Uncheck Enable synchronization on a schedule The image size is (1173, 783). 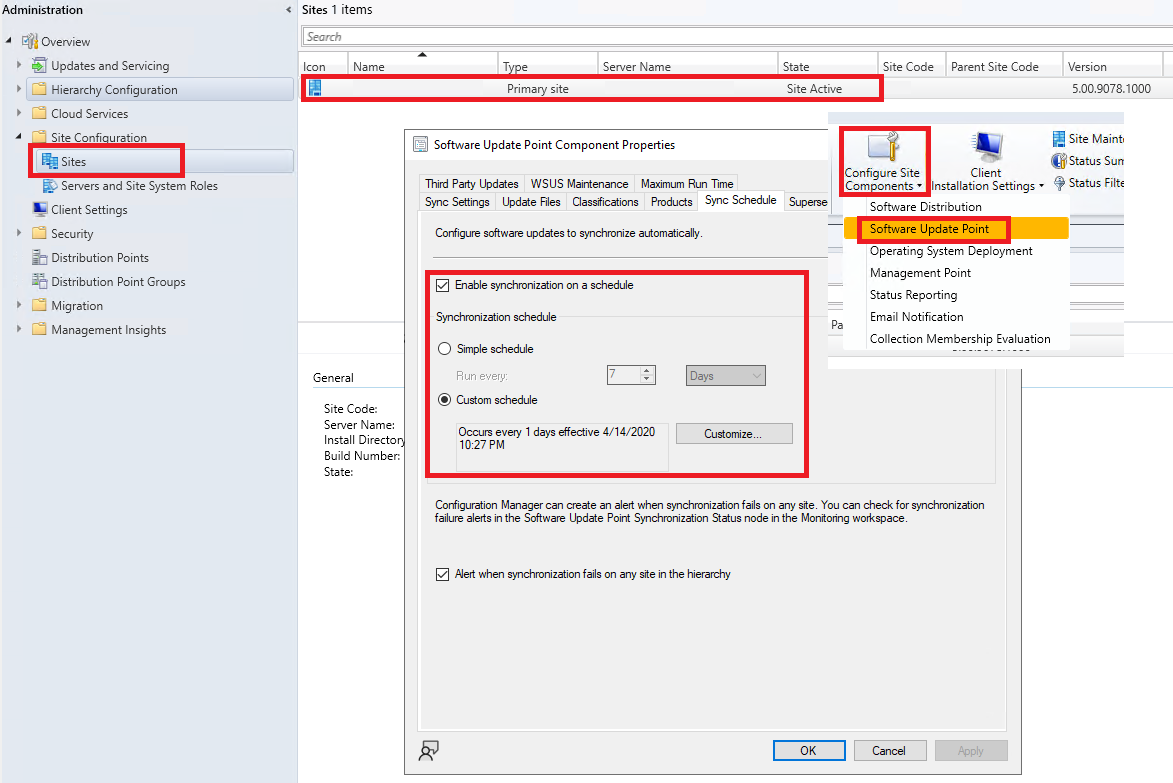point(443,285)
